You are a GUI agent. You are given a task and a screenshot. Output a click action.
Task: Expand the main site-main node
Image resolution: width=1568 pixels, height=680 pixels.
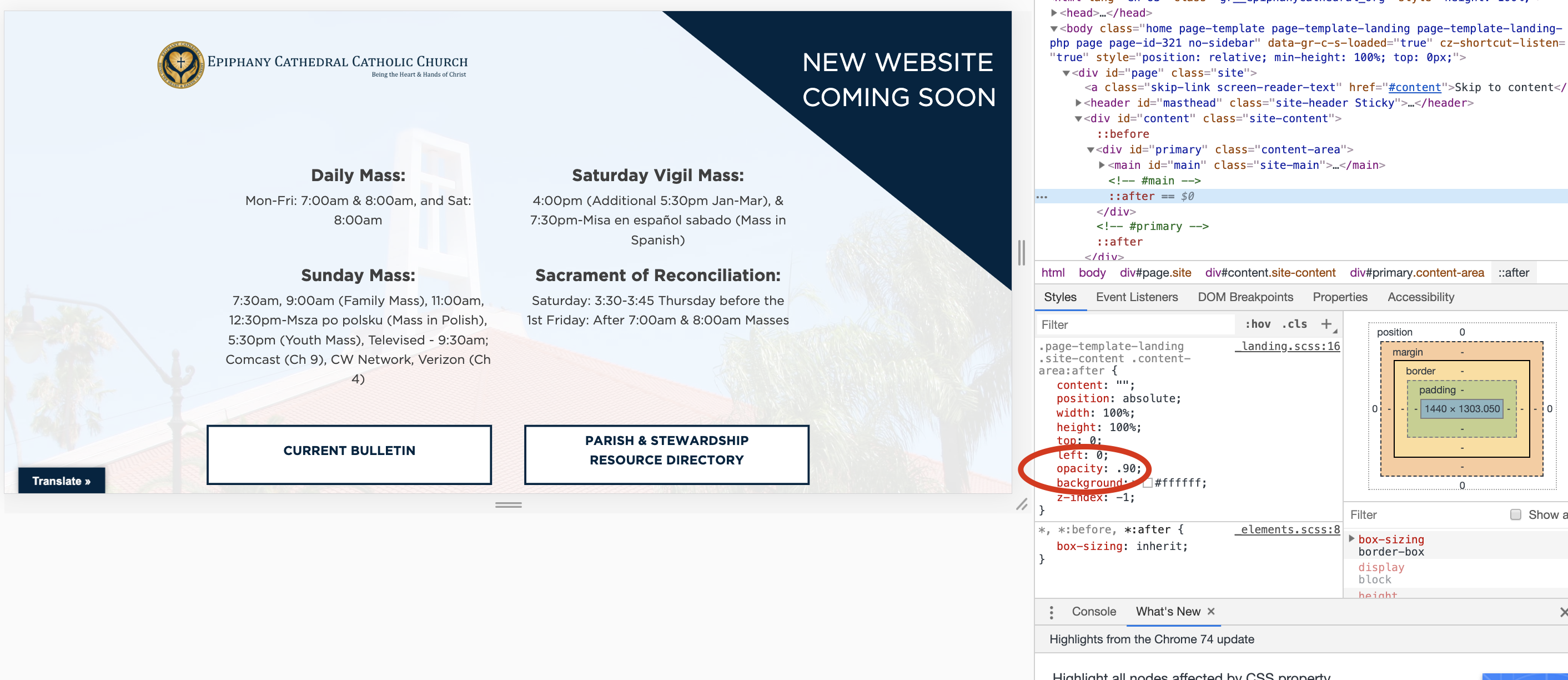point(1102,165)
